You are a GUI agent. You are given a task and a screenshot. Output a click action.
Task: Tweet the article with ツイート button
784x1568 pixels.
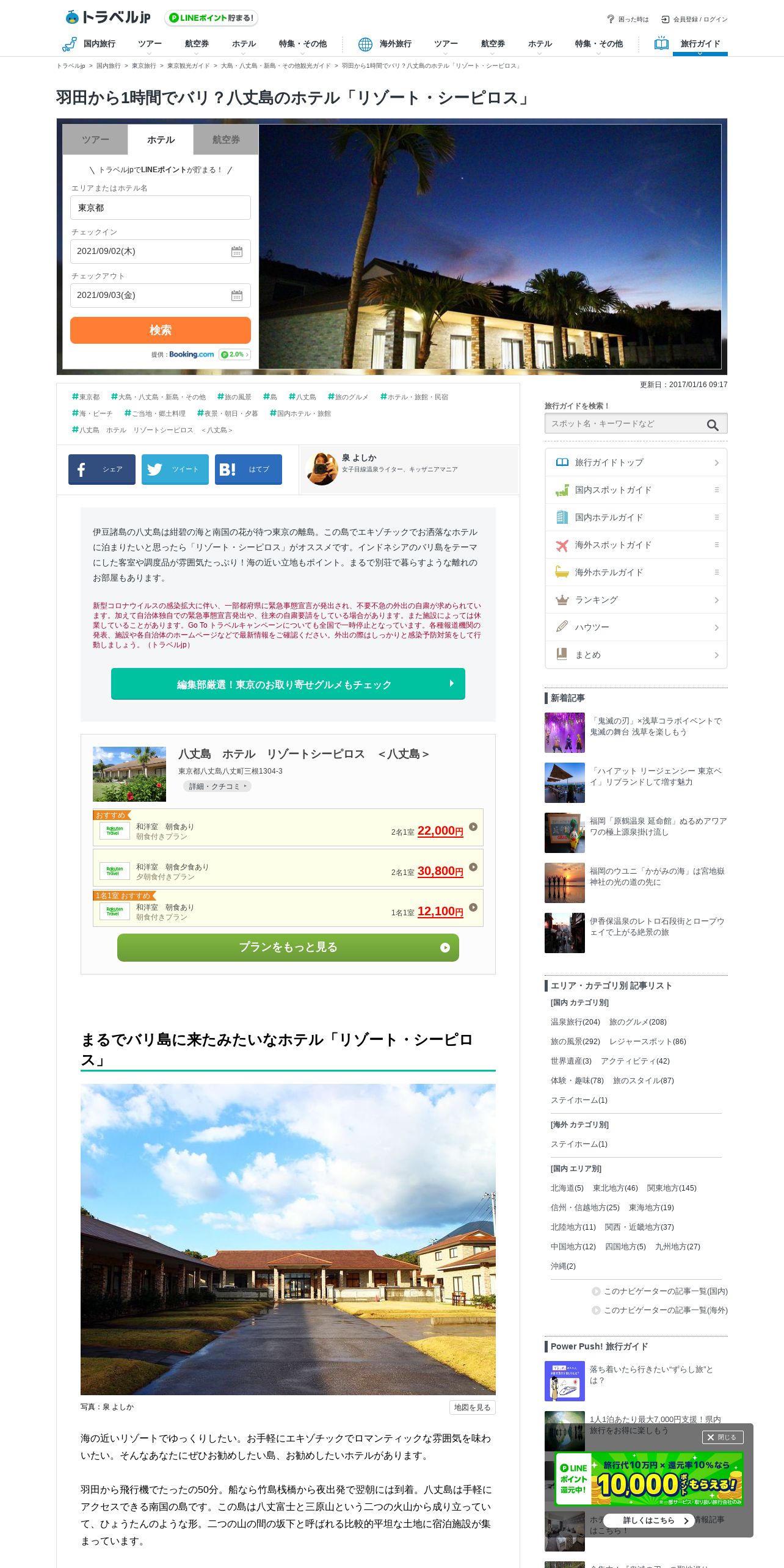[175, 470]
